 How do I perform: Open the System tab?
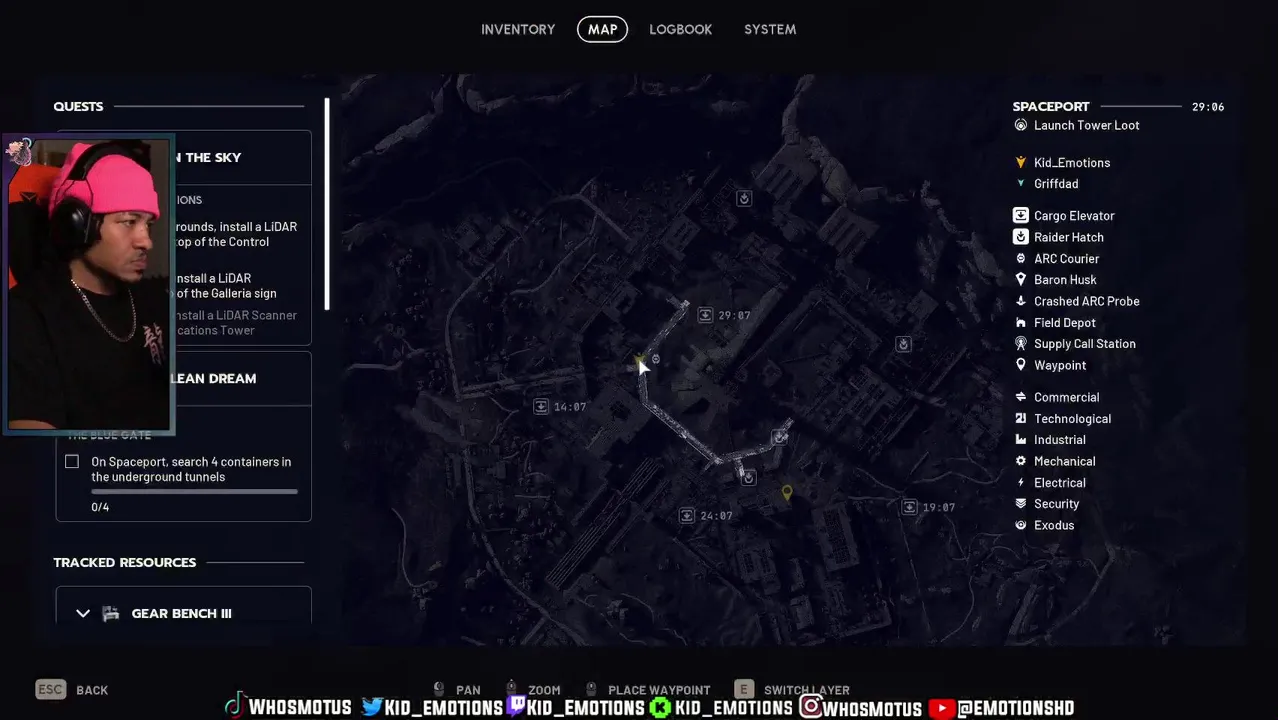click(x=770, y=29)
